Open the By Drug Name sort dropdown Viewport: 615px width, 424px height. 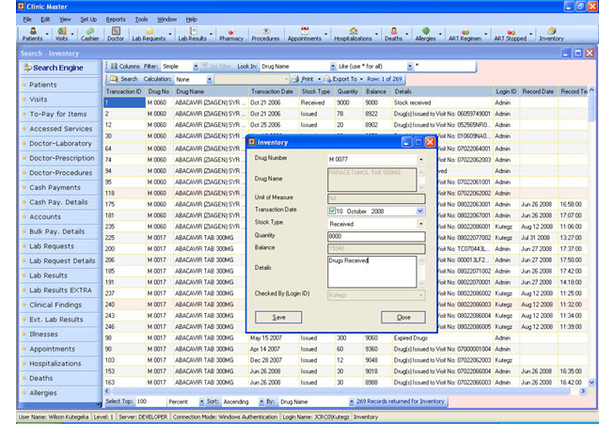click(x=351, y=402)
